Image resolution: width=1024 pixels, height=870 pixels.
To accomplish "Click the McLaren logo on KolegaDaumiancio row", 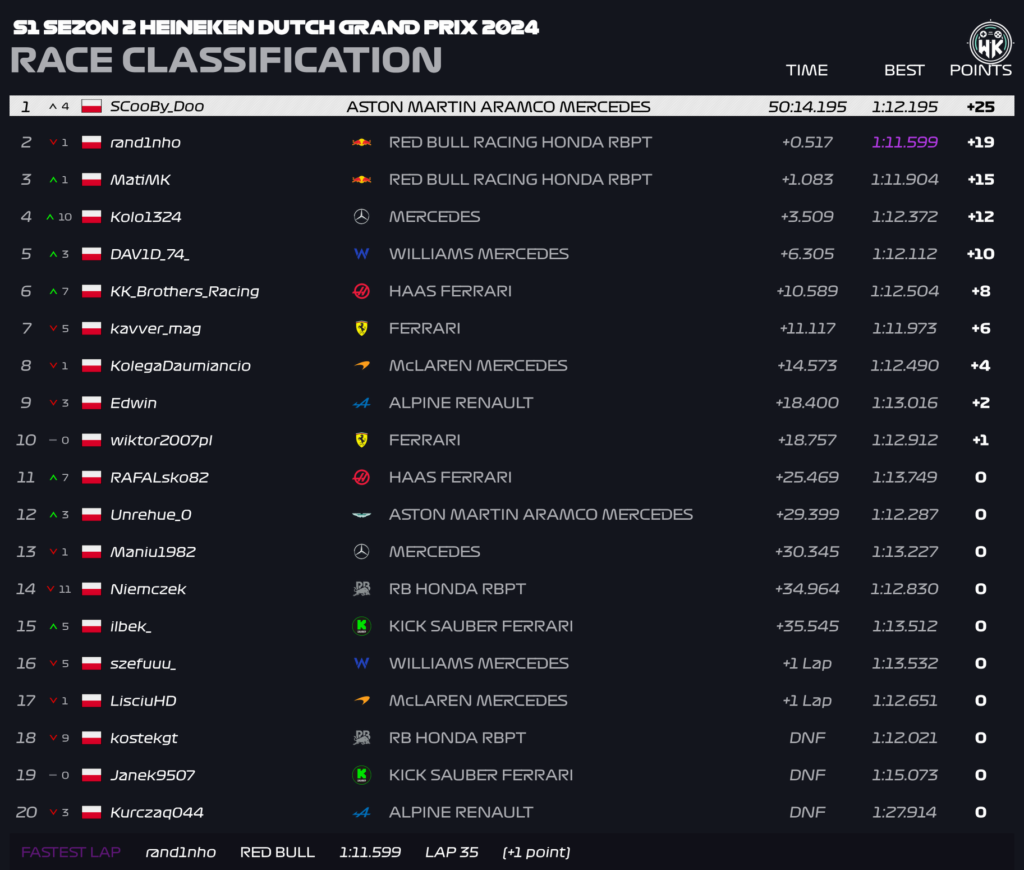I will pos(361,366).
